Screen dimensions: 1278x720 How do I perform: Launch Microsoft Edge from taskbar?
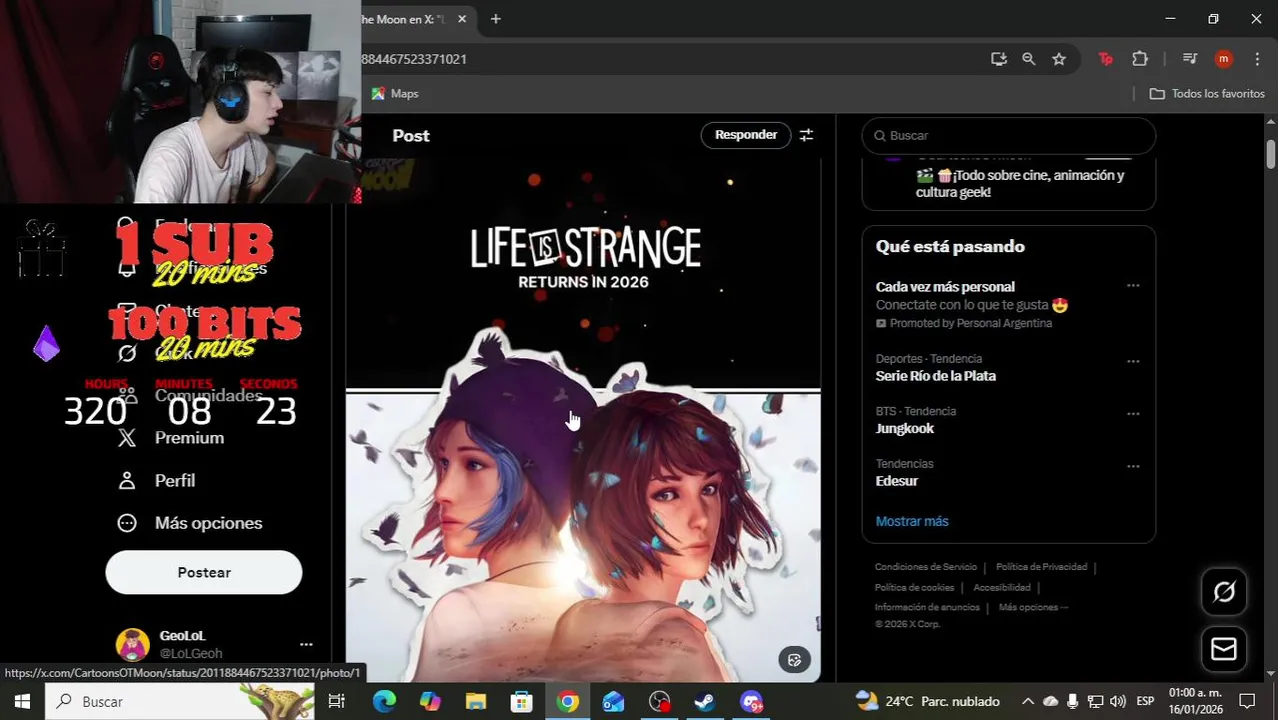384,701
